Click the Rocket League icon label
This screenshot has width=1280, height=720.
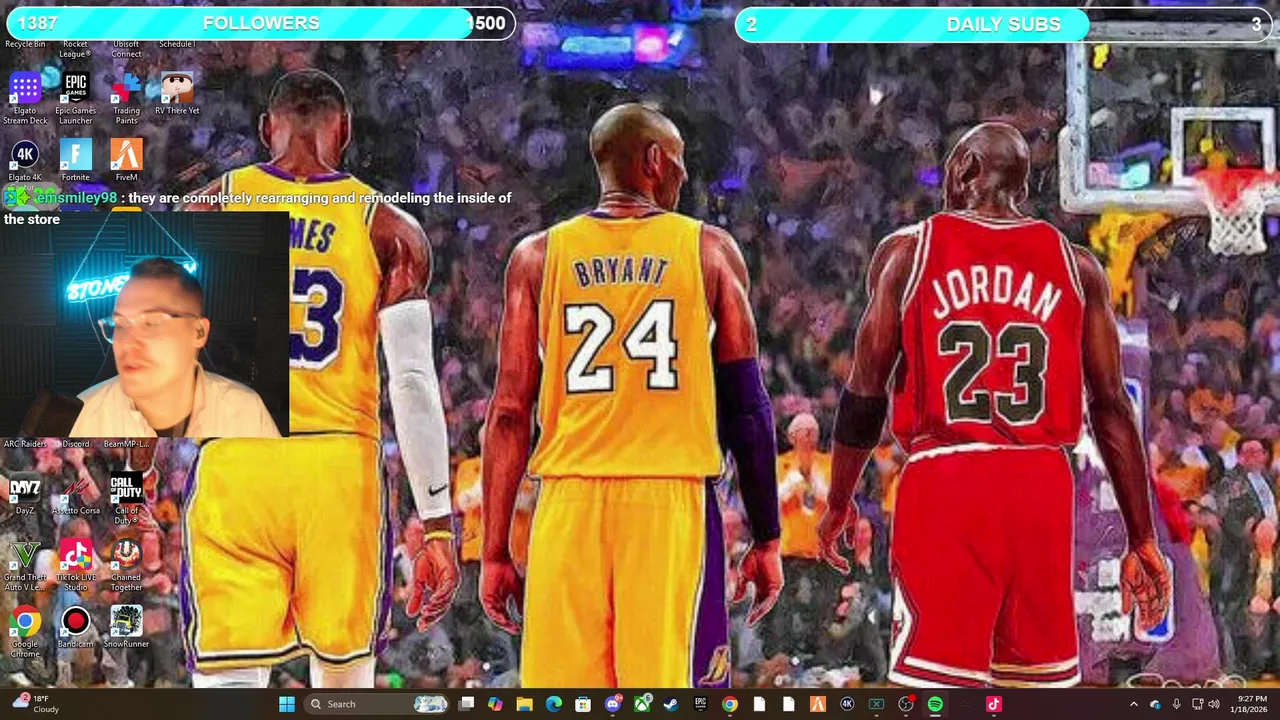tap(75, 49)
